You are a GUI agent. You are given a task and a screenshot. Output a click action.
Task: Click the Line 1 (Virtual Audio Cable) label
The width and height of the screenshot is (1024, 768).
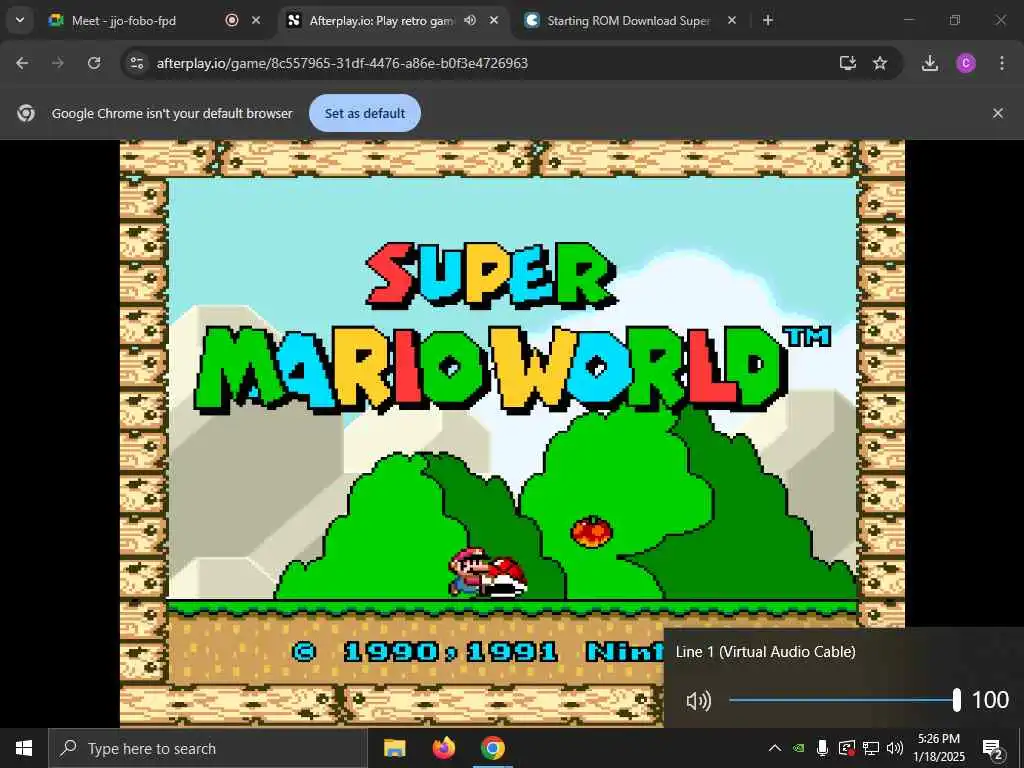(765, 652)
